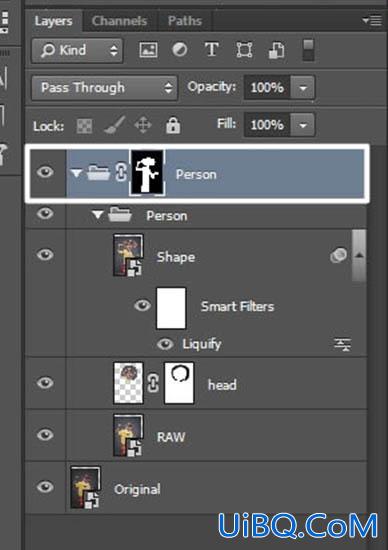The width and height of the screenshot is (388, 550).
Task: Hide the Liquify smart filter
Action: (165, 344)
